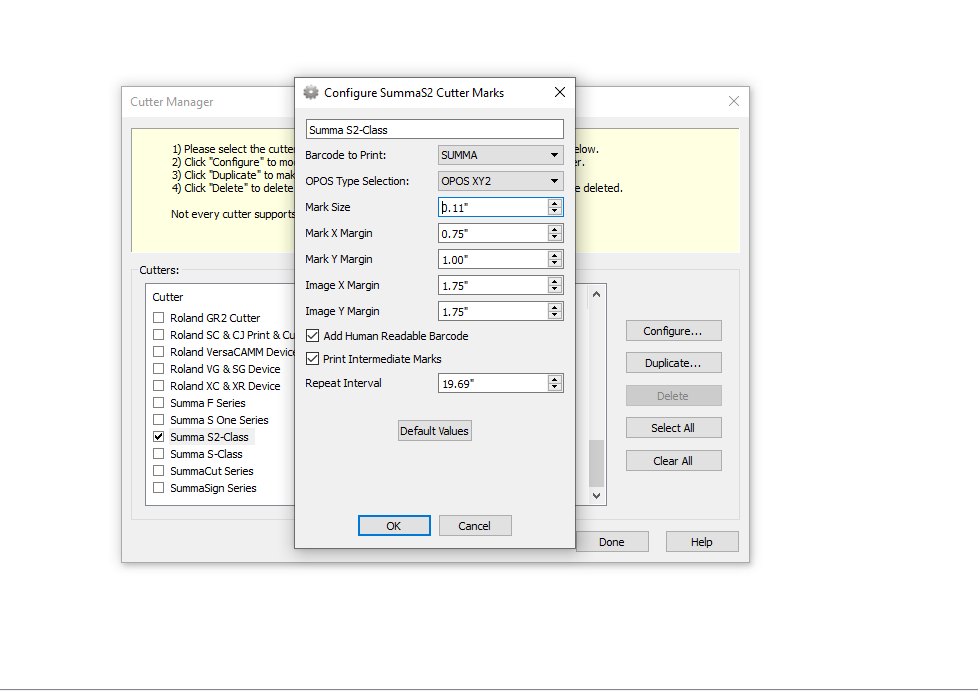
Task: Click the cutter list scroll up arrow
Action: [x=596, y=294]
